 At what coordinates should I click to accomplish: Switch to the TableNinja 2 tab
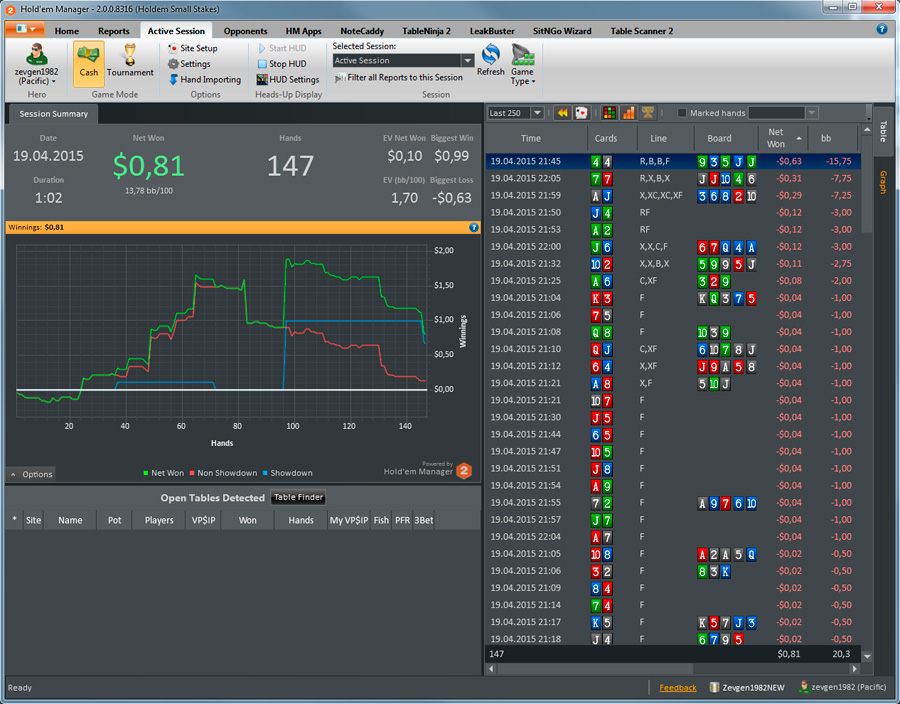click(426, 31)
